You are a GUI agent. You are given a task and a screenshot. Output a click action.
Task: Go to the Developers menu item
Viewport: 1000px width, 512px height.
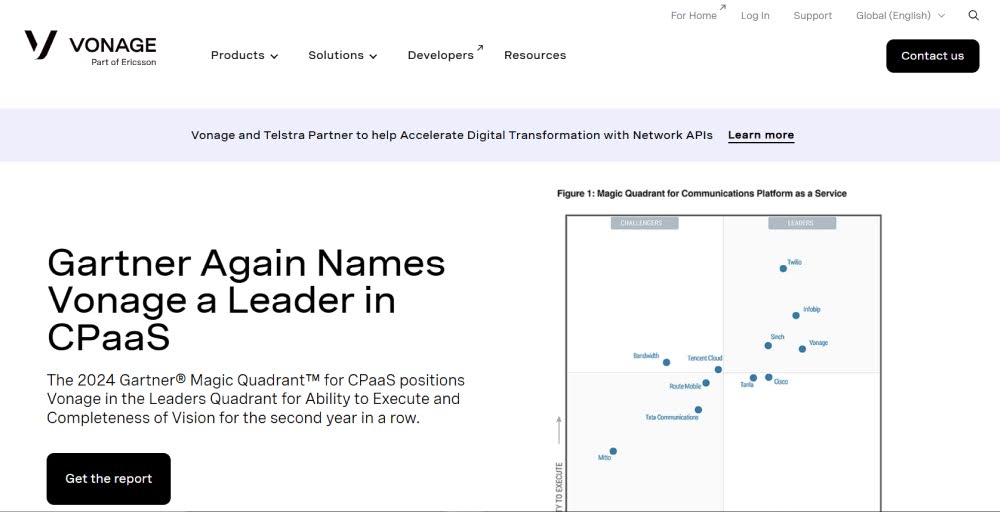click(x=440, y=56)
